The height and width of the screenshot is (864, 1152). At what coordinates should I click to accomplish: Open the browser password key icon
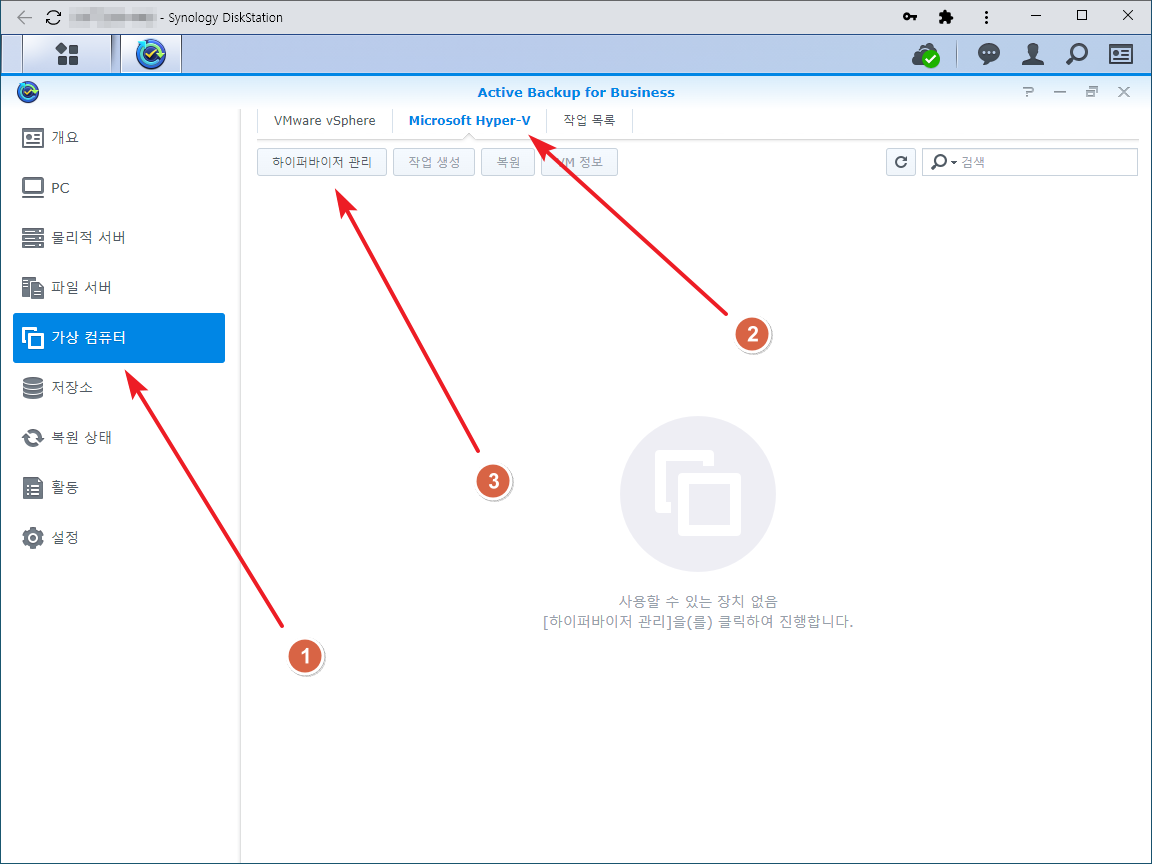tap(910, 16)
